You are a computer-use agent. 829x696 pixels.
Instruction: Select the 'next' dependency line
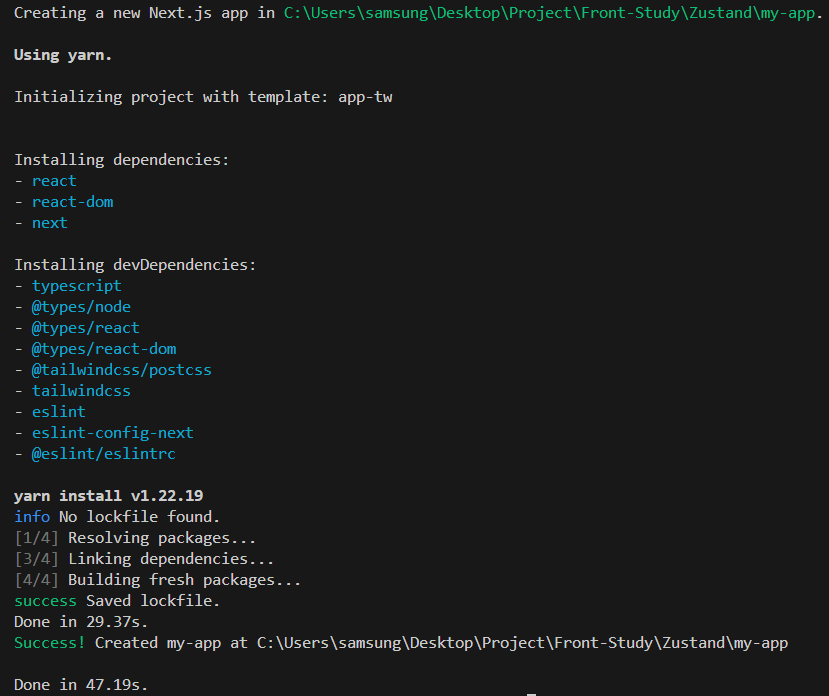(x=50, y=223)
